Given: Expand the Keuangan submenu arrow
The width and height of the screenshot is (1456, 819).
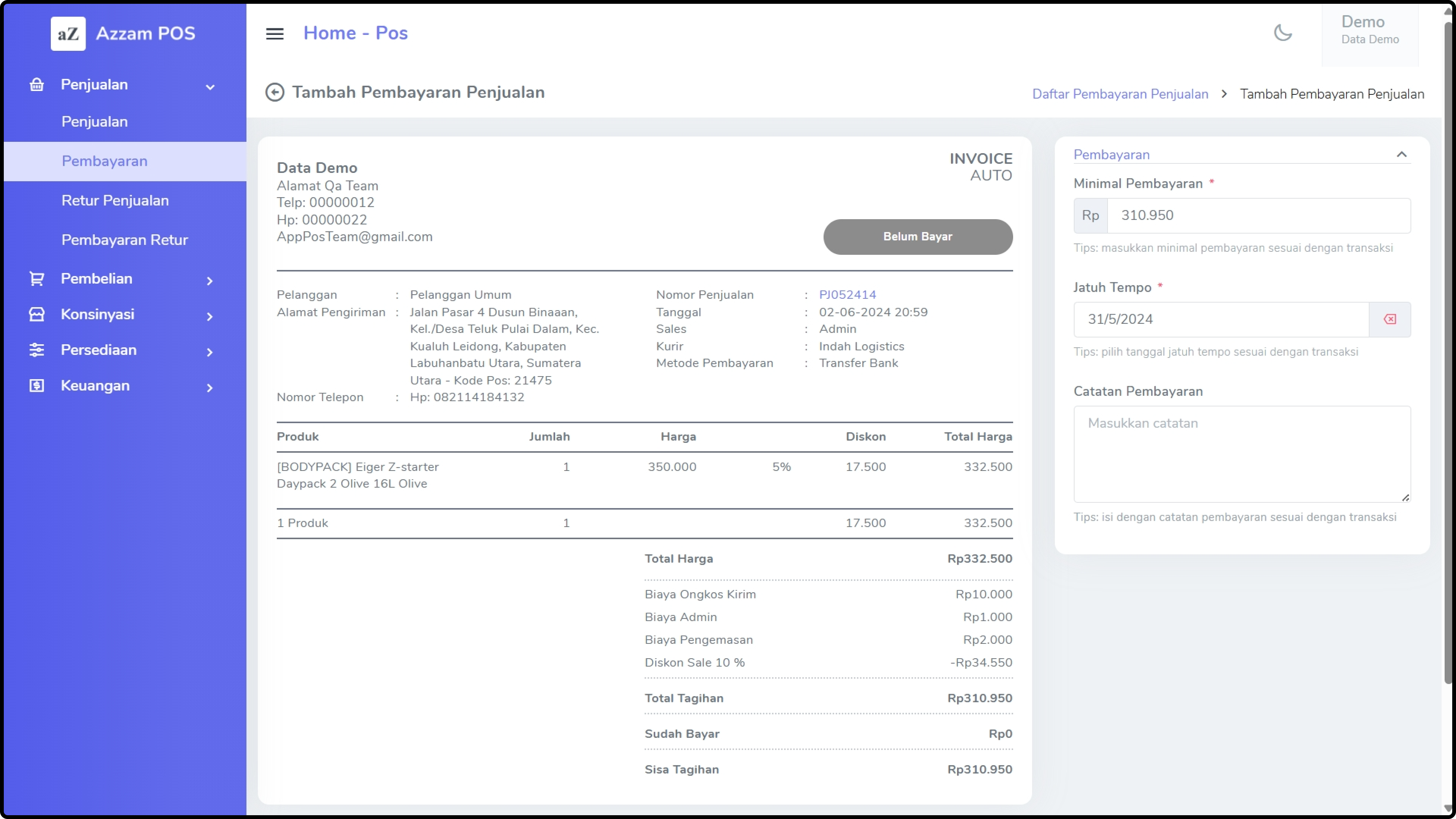Looking at the screenshot, I should click(x=210, y=388).
